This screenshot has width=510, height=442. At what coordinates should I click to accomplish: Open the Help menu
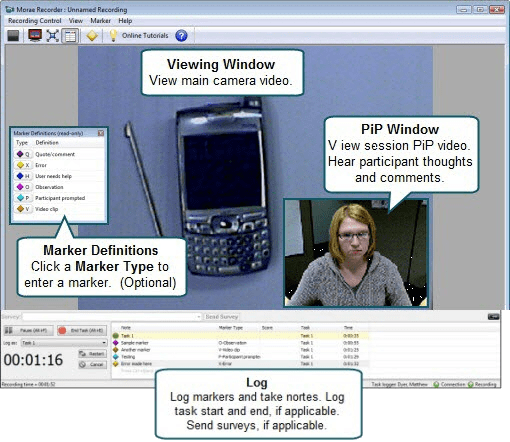pyautogui.click(x=125, y=21)
